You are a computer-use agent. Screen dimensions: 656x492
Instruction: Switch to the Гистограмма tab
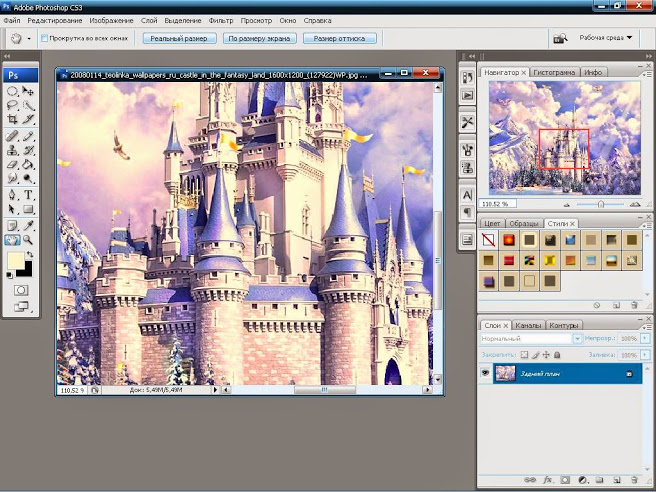554,72
